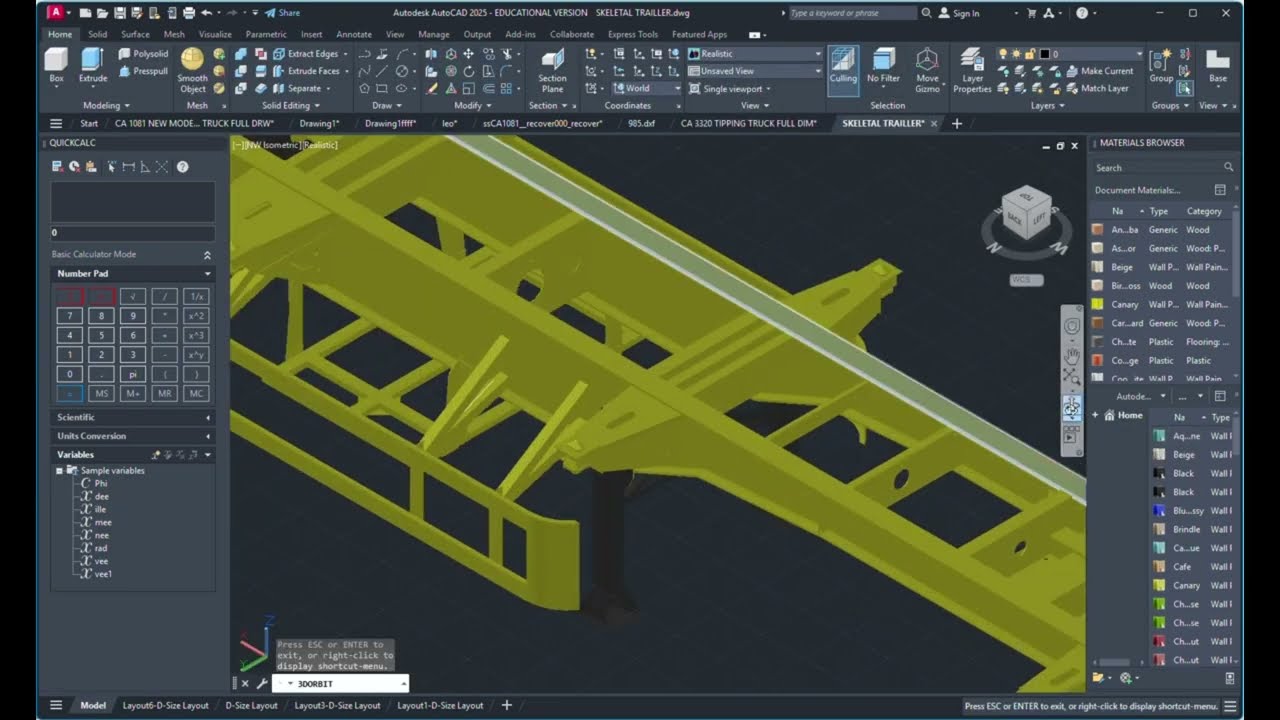This screenshot has height=720, width=1280.
Task: Expand the Solid Editing panel dropdown
Action: (x=291, y=105)
